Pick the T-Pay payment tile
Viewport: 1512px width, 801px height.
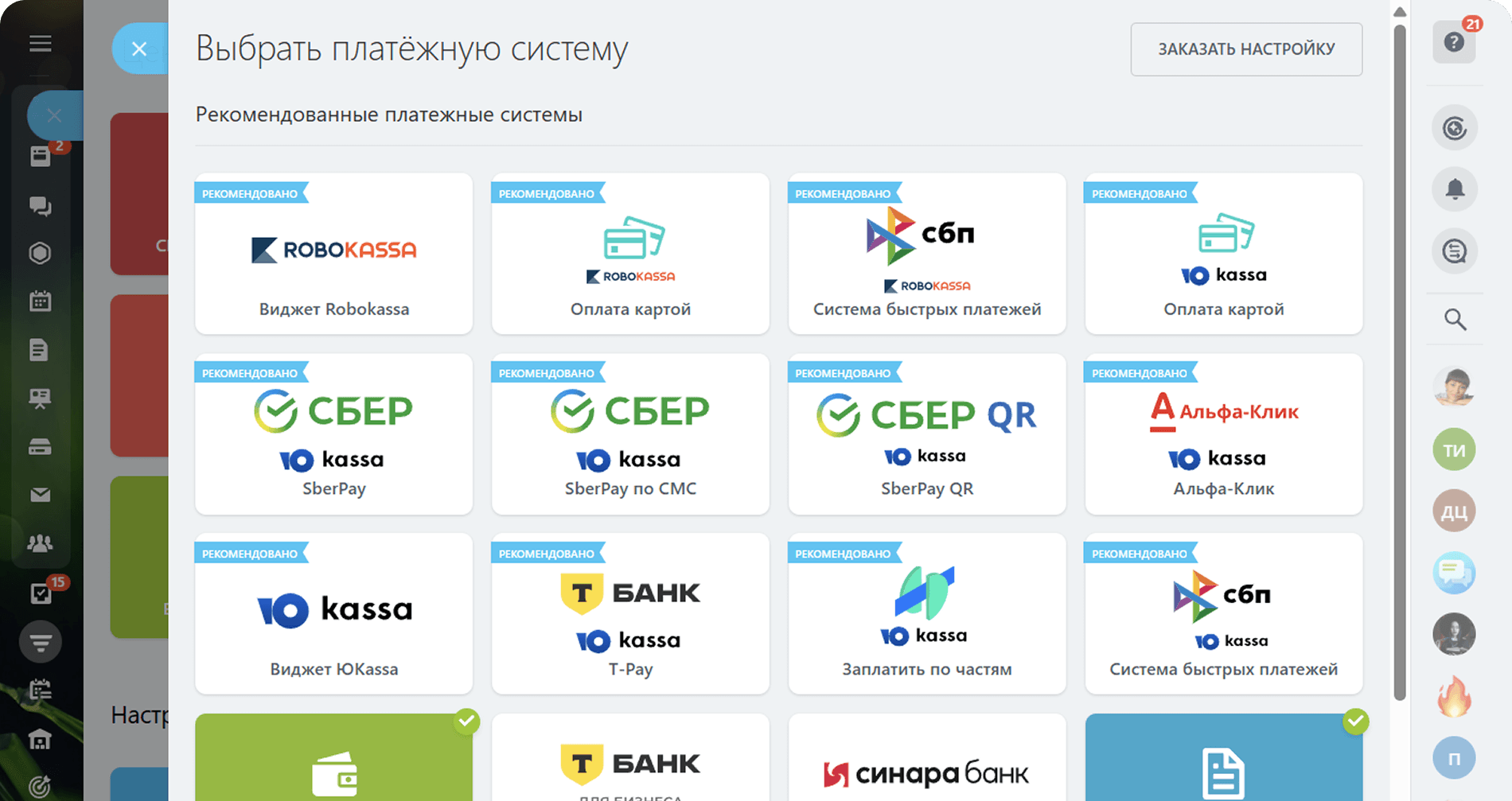(x=630, y=613)
